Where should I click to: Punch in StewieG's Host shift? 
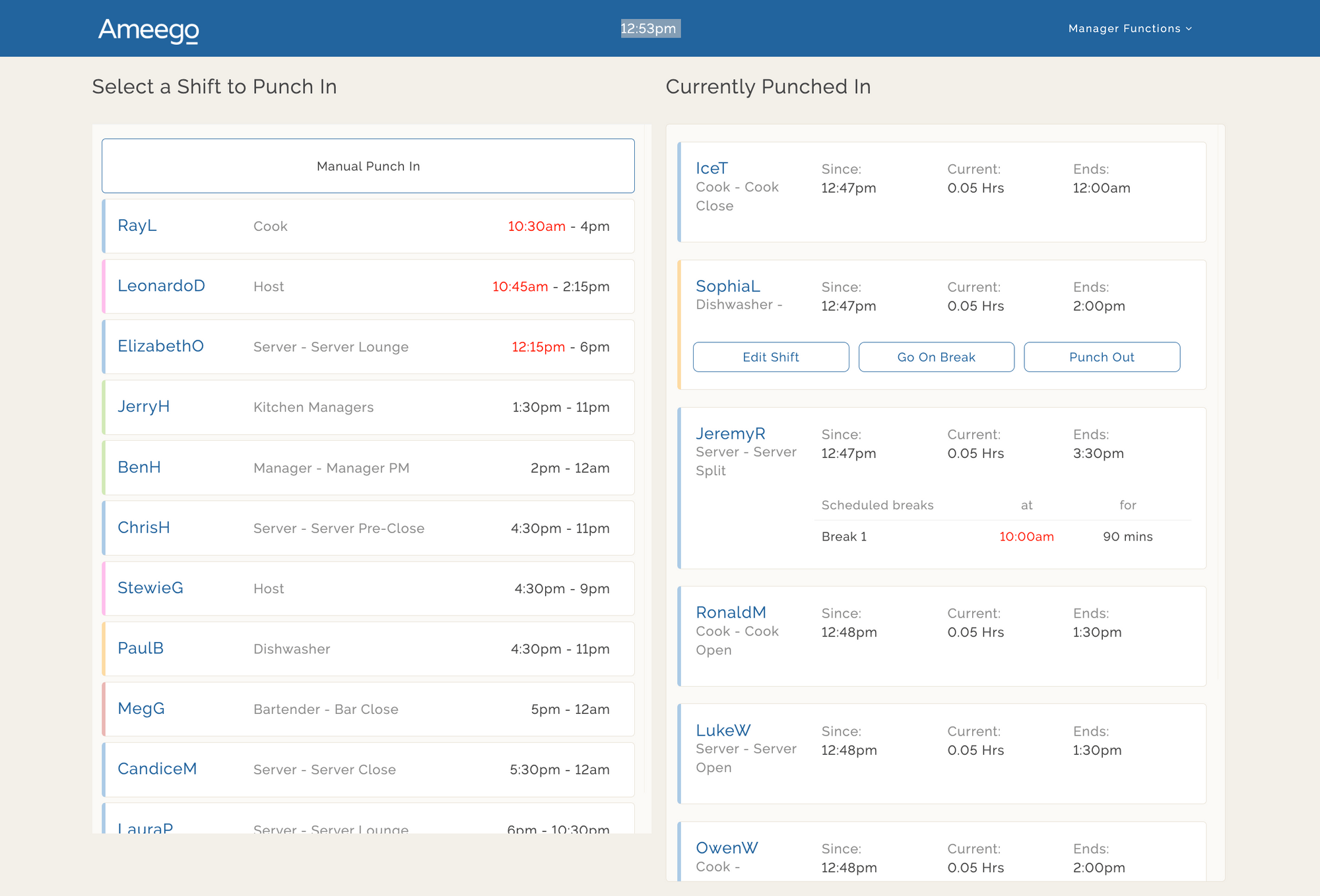[x=368, y=588]
